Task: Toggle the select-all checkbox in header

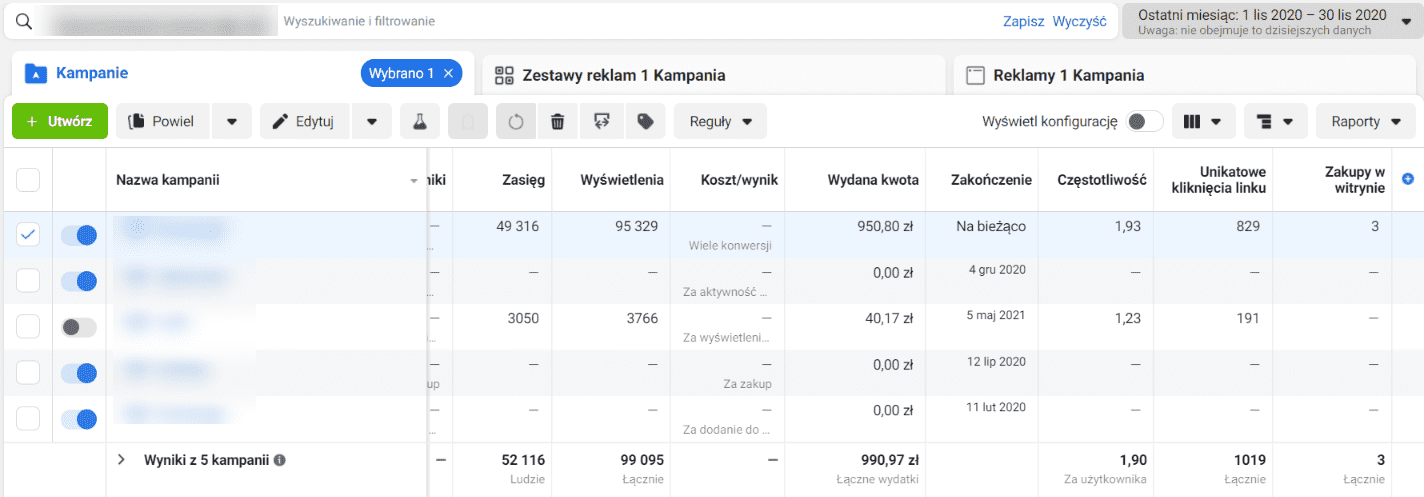Action: tap(28, 180)
